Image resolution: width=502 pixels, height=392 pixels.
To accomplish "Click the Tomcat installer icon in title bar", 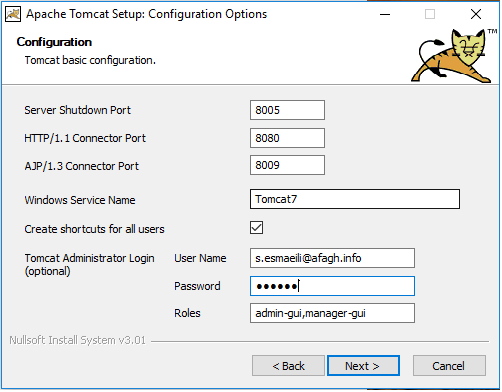I will point(13,14).
